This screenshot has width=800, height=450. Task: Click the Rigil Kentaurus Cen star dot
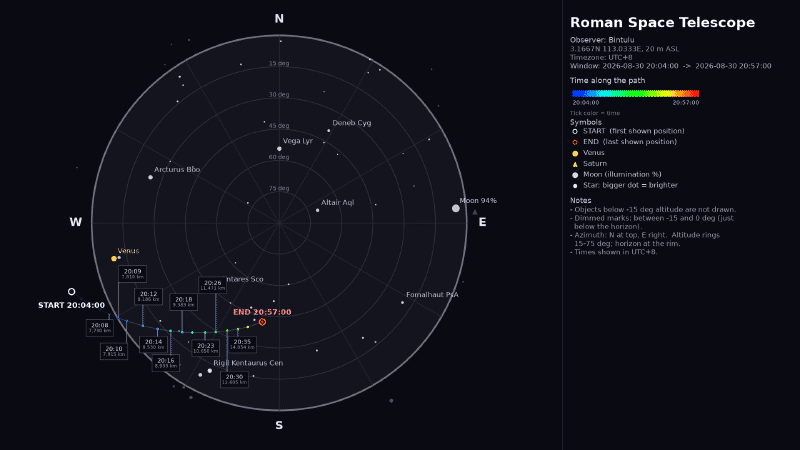click(210, 371)
